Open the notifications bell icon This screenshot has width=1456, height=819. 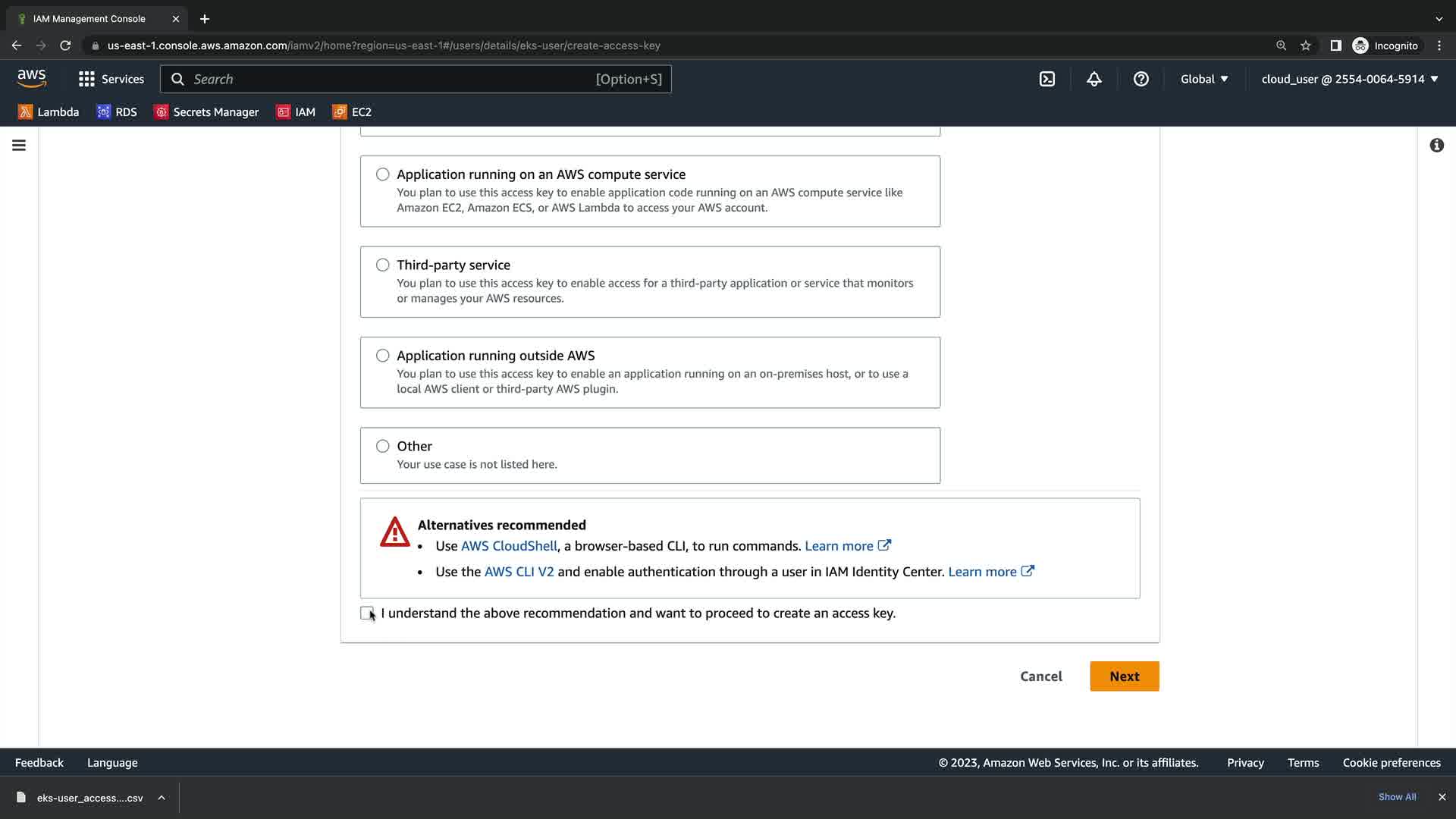(x=1094, y=79)
